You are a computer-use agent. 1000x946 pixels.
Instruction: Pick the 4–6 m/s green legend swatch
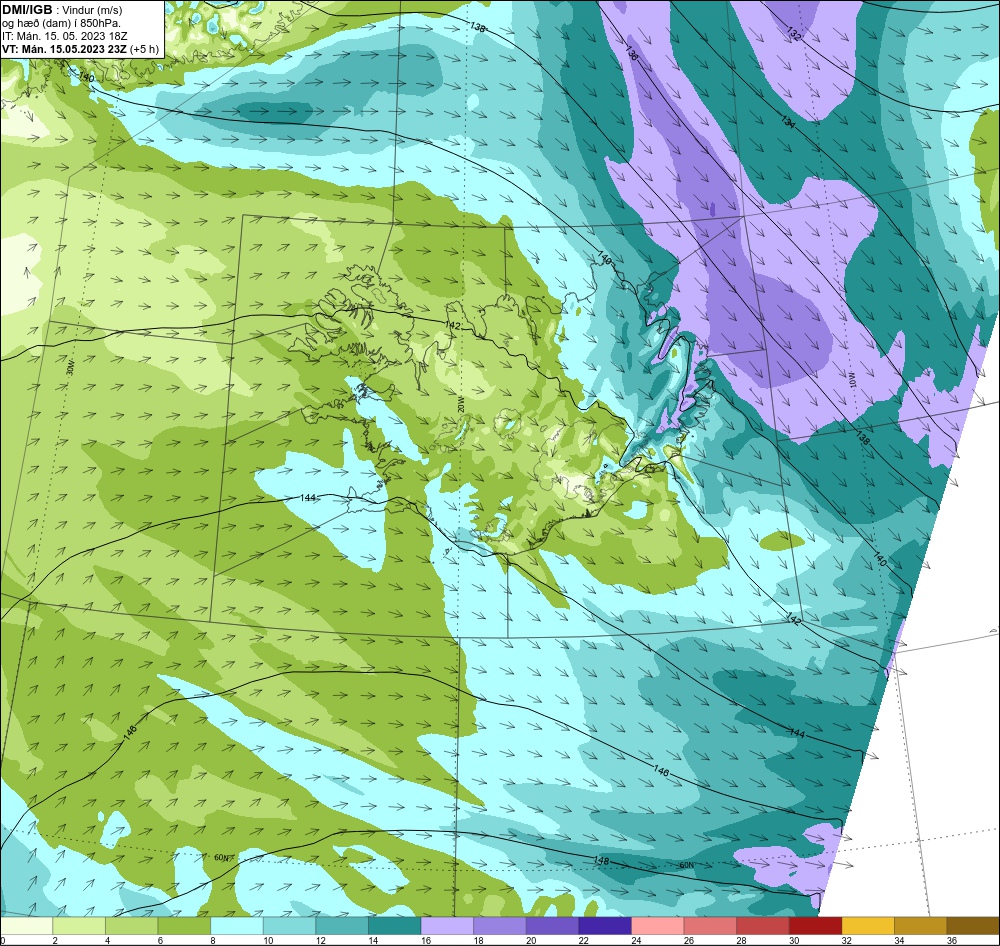131,925
